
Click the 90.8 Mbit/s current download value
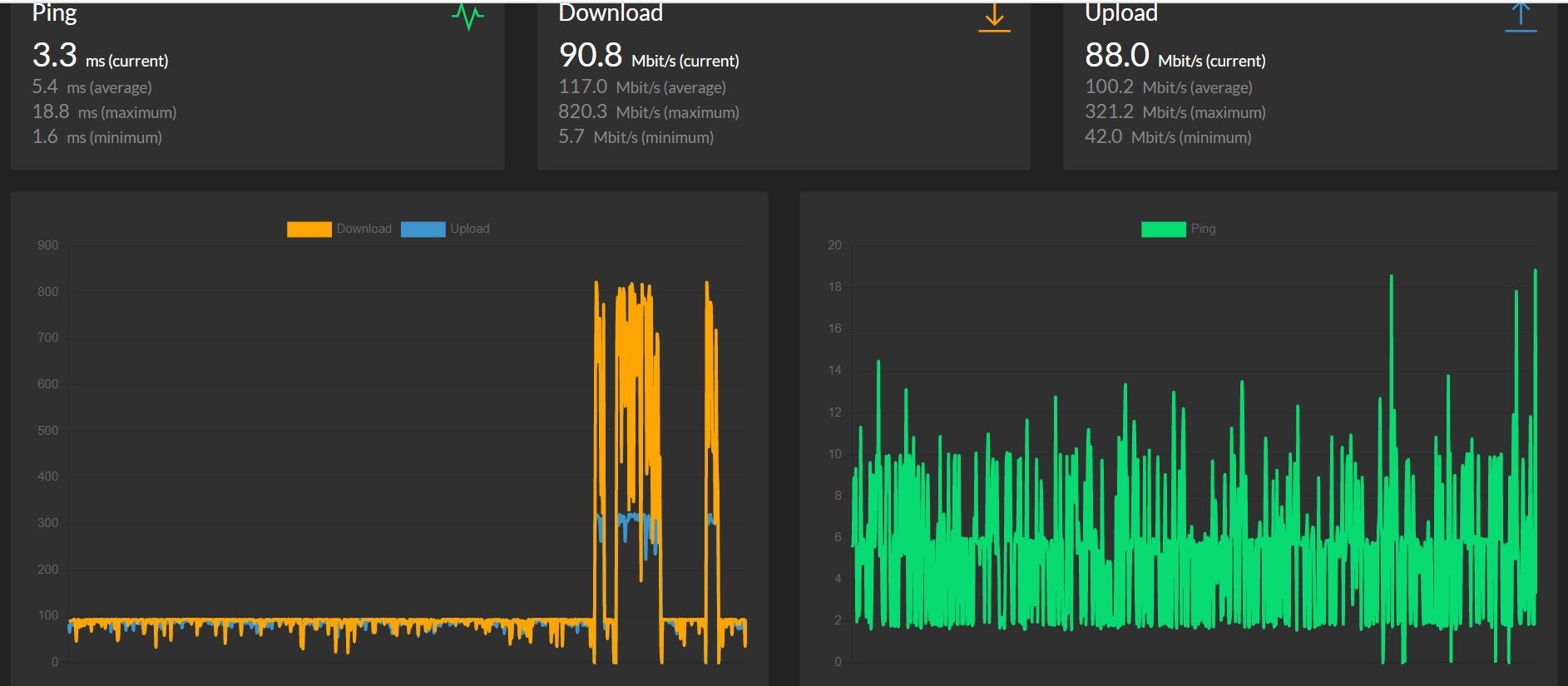649,56
